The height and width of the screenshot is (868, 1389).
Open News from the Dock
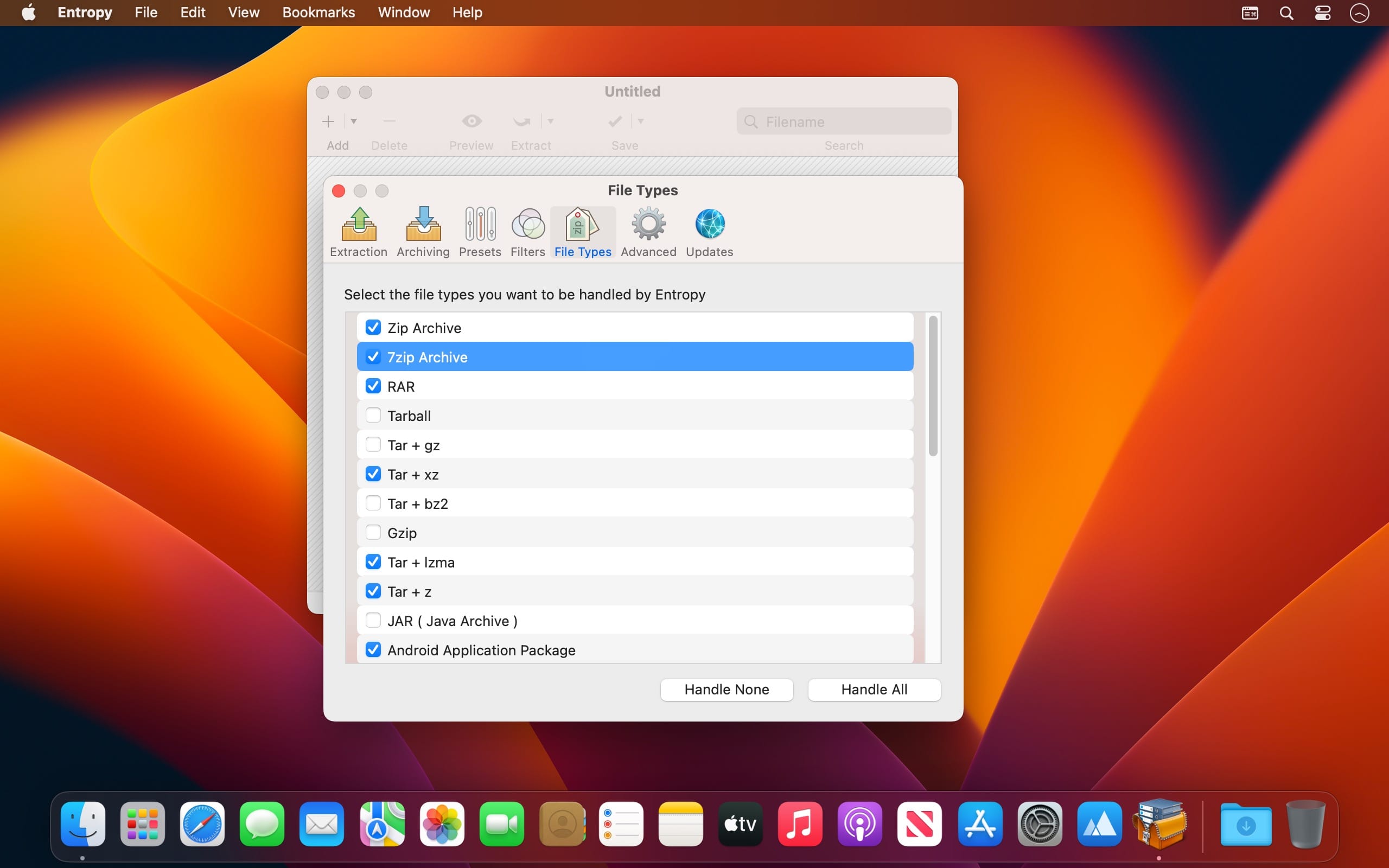[920, 824]
